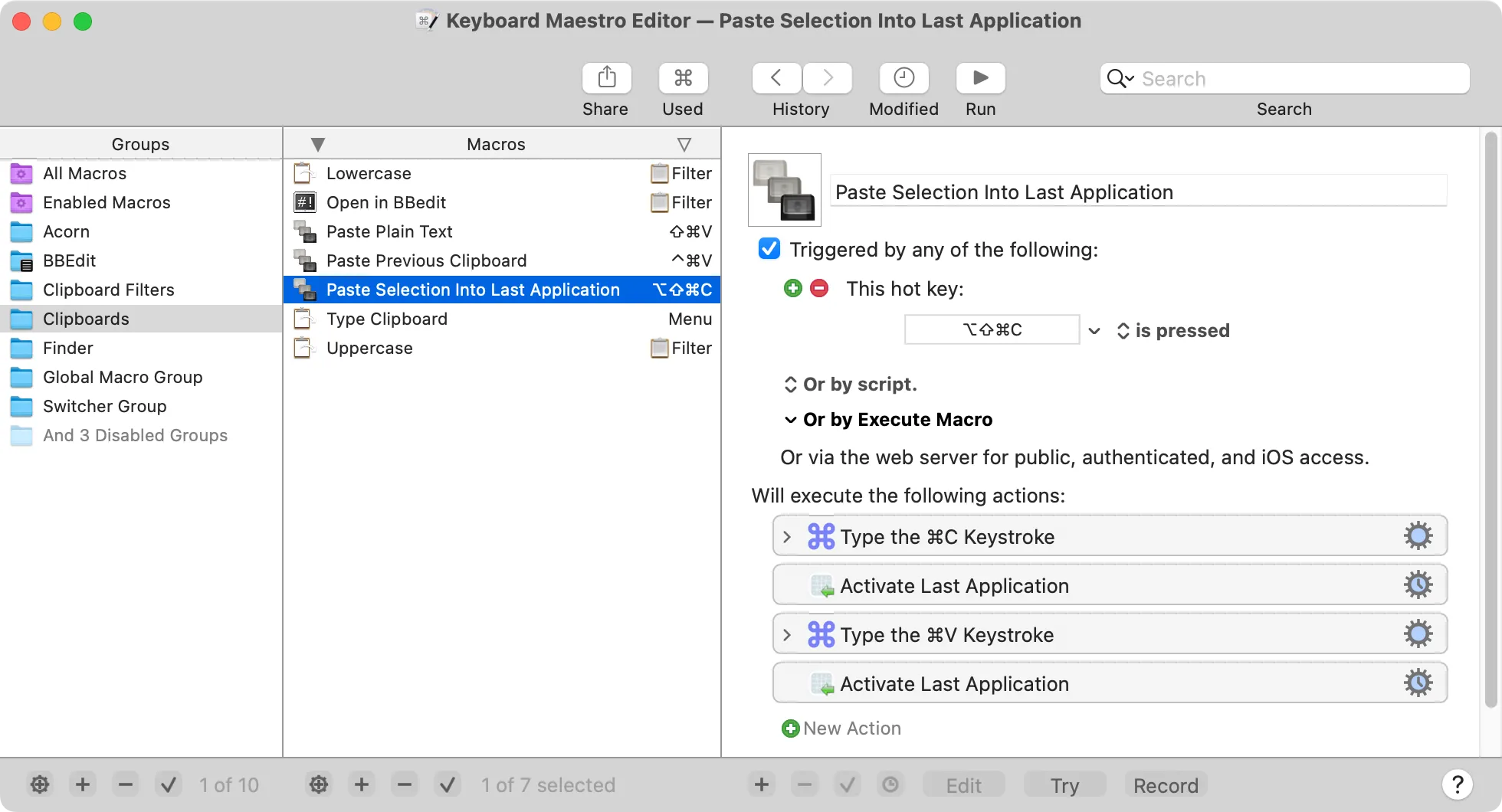Click the Modified clock icon
The height and width of the screenshot is (812, 1502).
(x=903, y=77)
